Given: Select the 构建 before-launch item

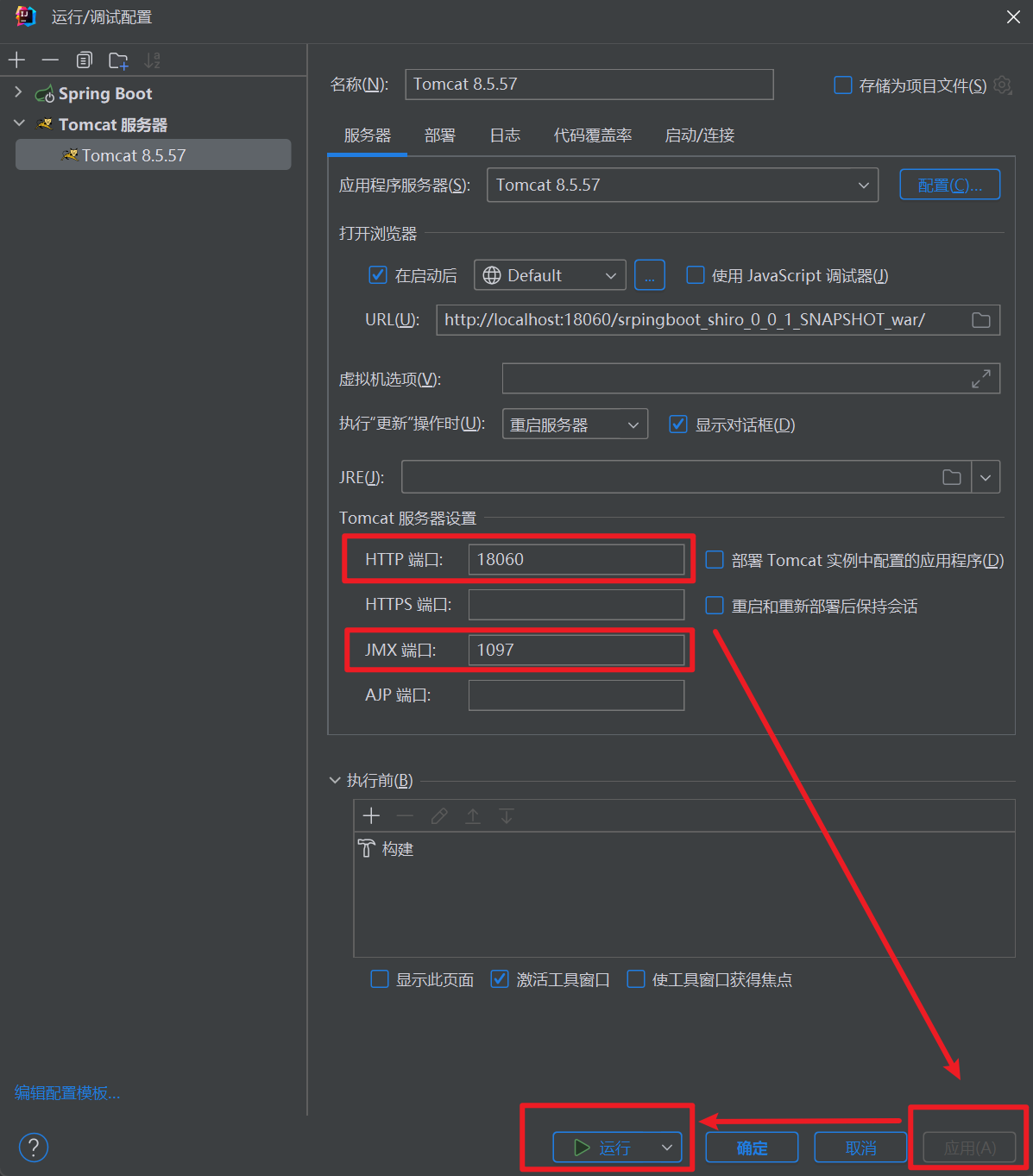Looking at the screenshot, I should click(386, 849).
